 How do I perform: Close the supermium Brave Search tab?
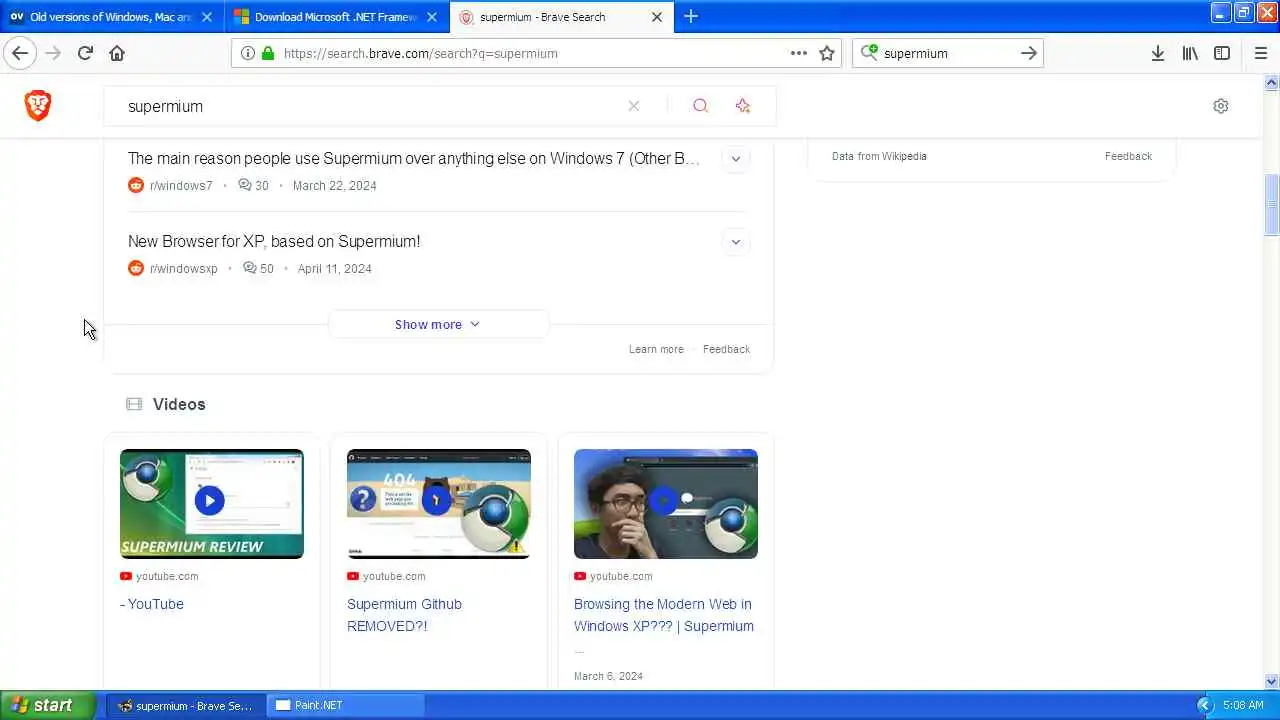657,17
